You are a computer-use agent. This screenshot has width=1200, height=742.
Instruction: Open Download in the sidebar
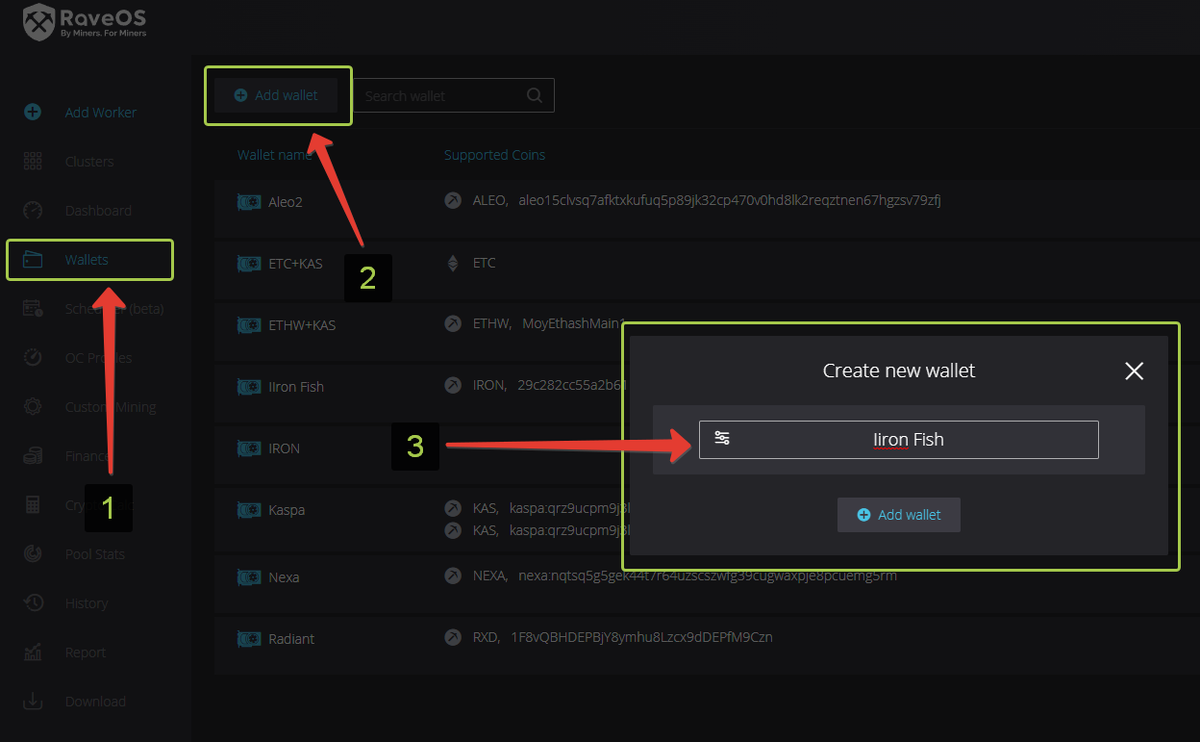[x=95, y=701]
